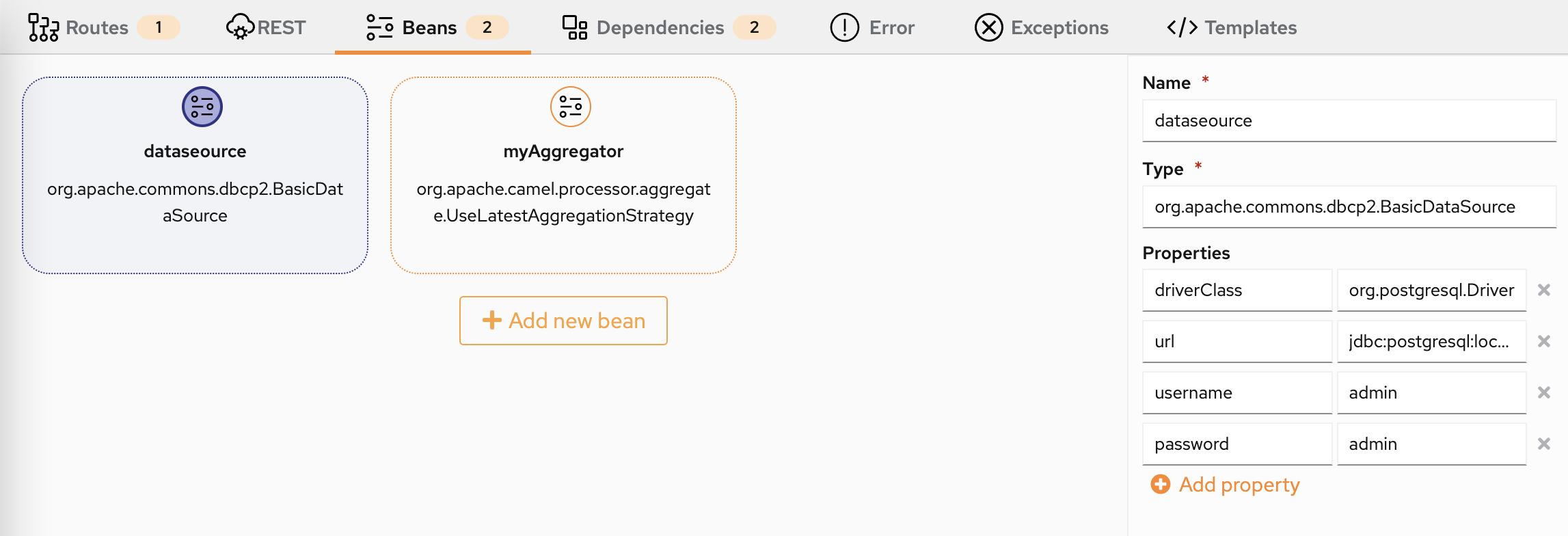Viewport: 1568px width, 536px height.
Task: Open the Templates tab
Action: click(x=1231, y=28)
